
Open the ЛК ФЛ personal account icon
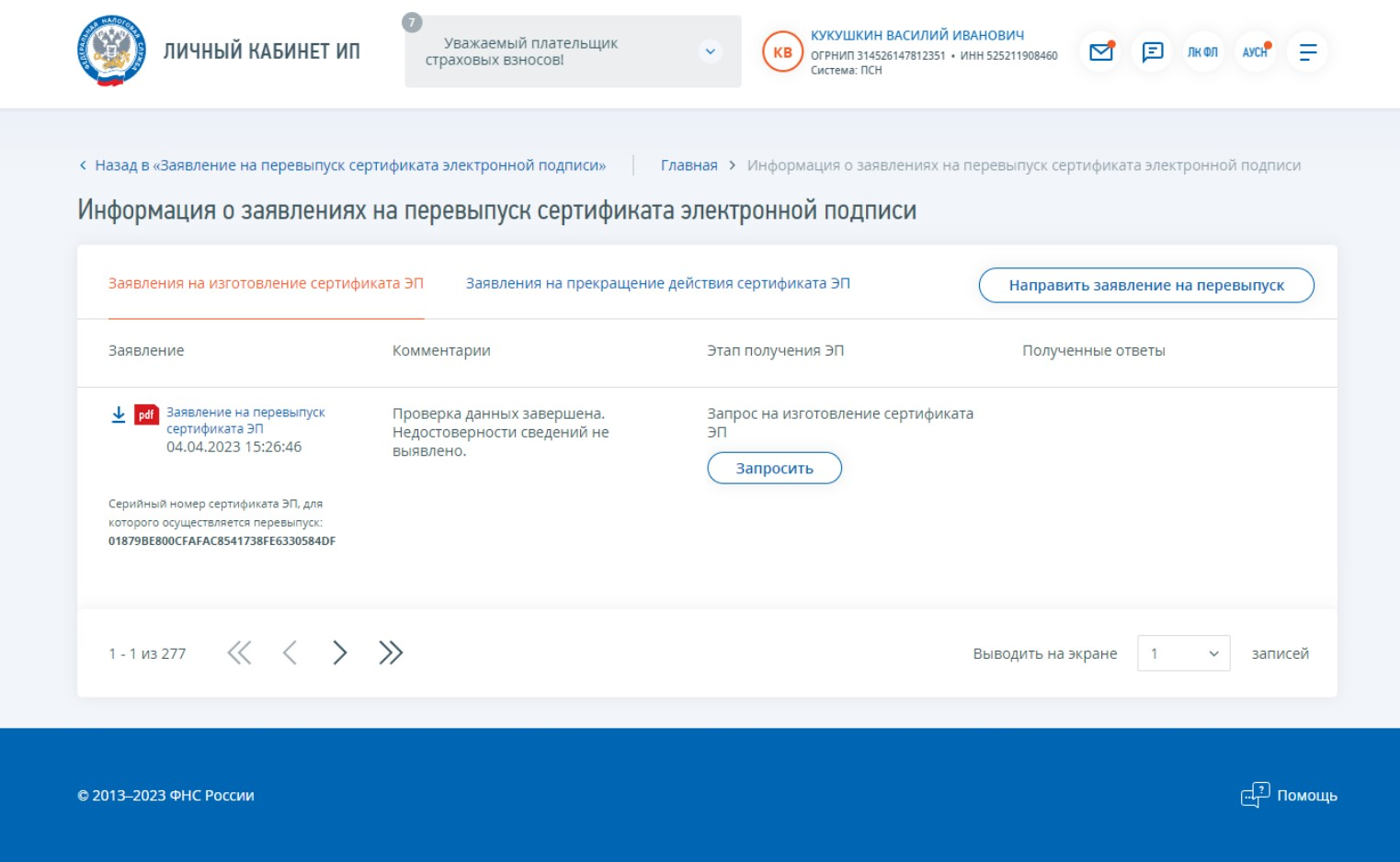tap(1202, 52)
